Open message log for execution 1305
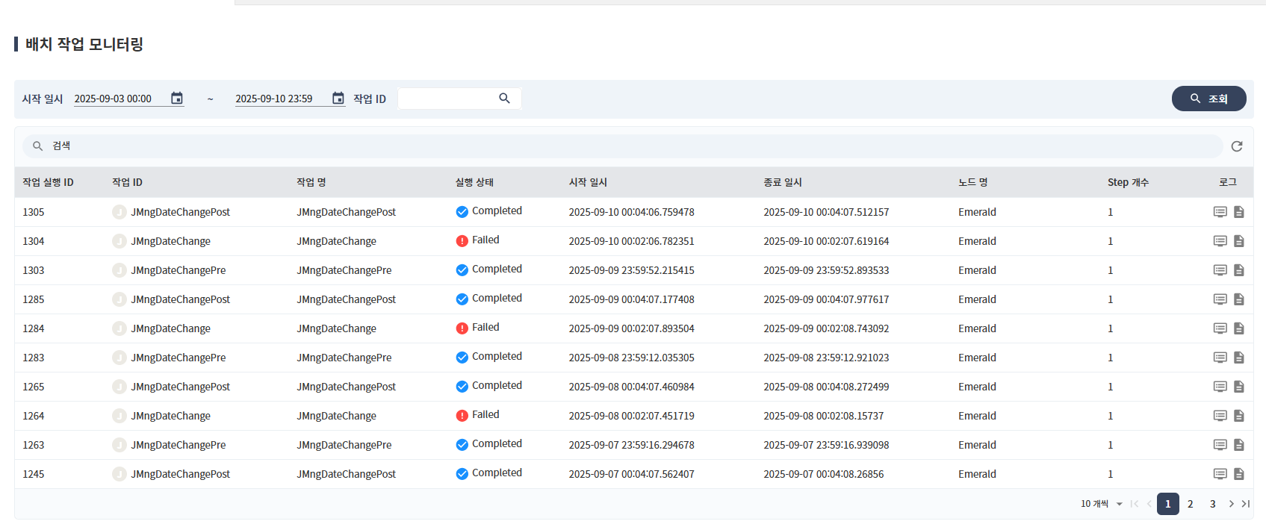This screenshot has width=1266, height=530. pyautogui.click(x=1219, y=212)
